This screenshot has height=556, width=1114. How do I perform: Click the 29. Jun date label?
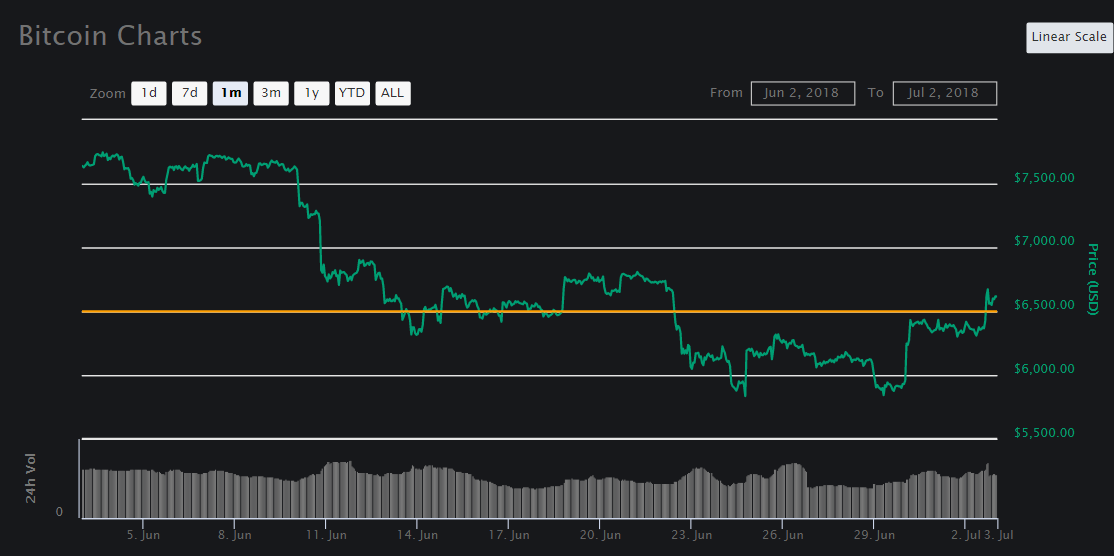(874, 534)
